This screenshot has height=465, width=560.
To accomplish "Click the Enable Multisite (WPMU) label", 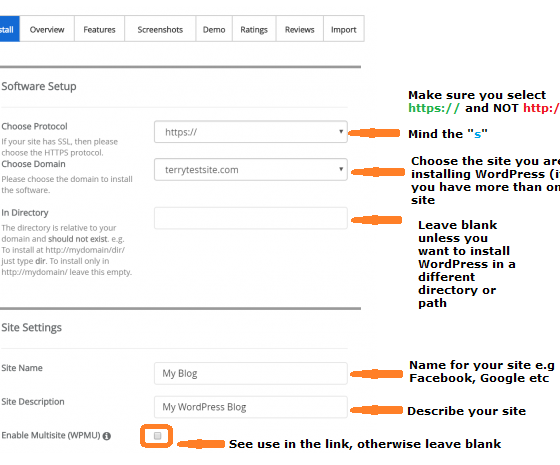I will click(51, 435).
